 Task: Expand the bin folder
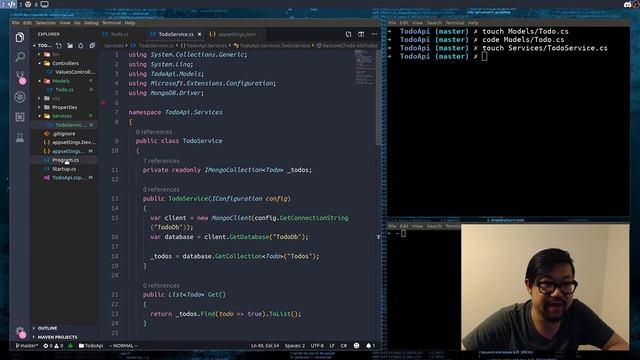(39, 54)
